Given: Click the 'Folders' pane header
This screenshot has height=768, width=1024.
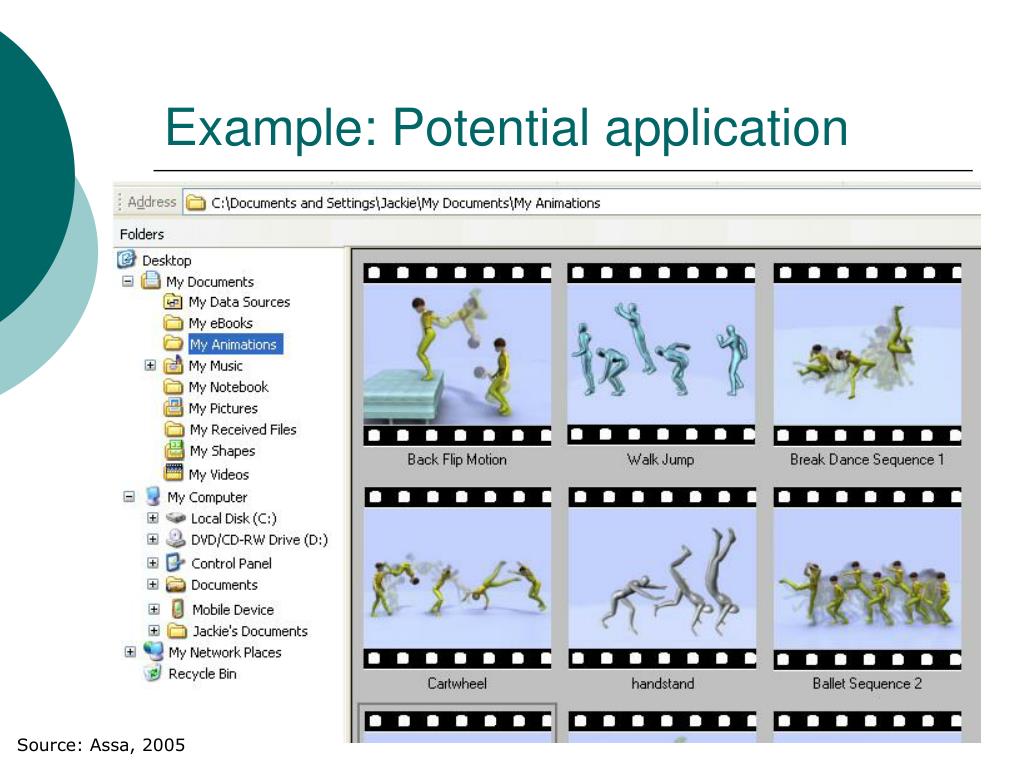Looking at the screenshot, I should click(x=142, y=234).
